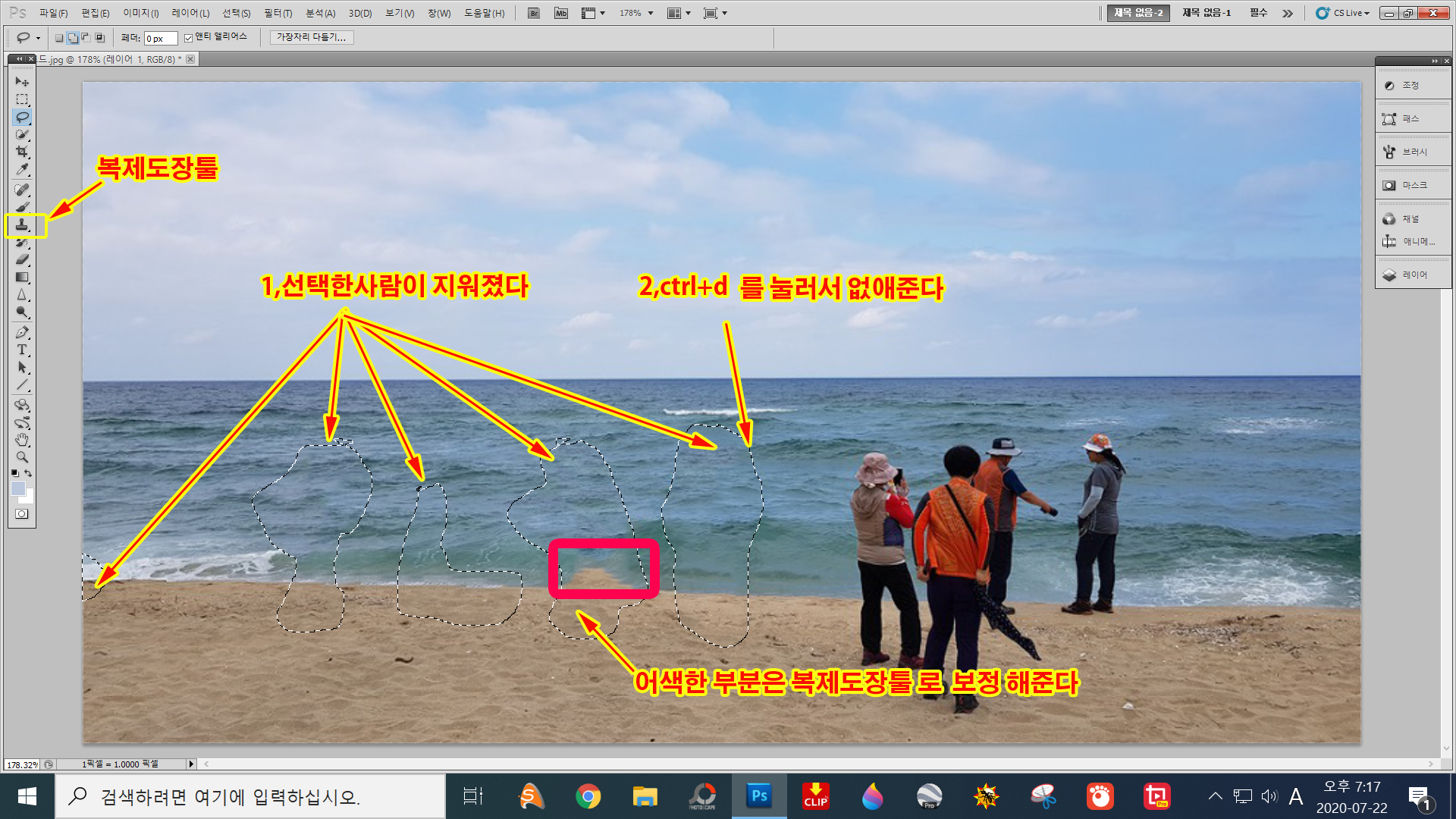Screen dimensions: 1456x819
Task: Switch to the 제목 없음-1 workspace tab
Action: click(1206, 13)
